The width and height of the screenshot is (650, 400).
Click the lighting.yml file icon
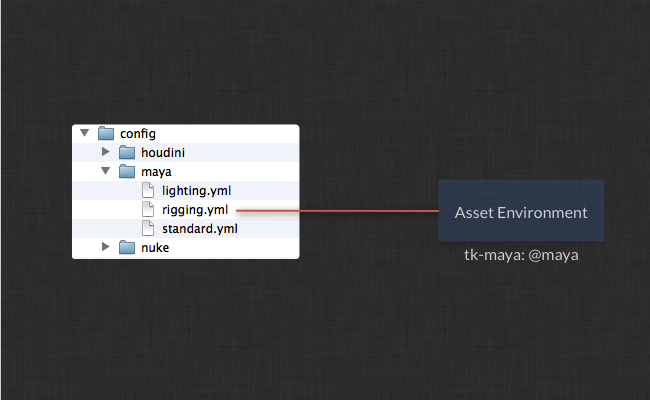(148, 190)
